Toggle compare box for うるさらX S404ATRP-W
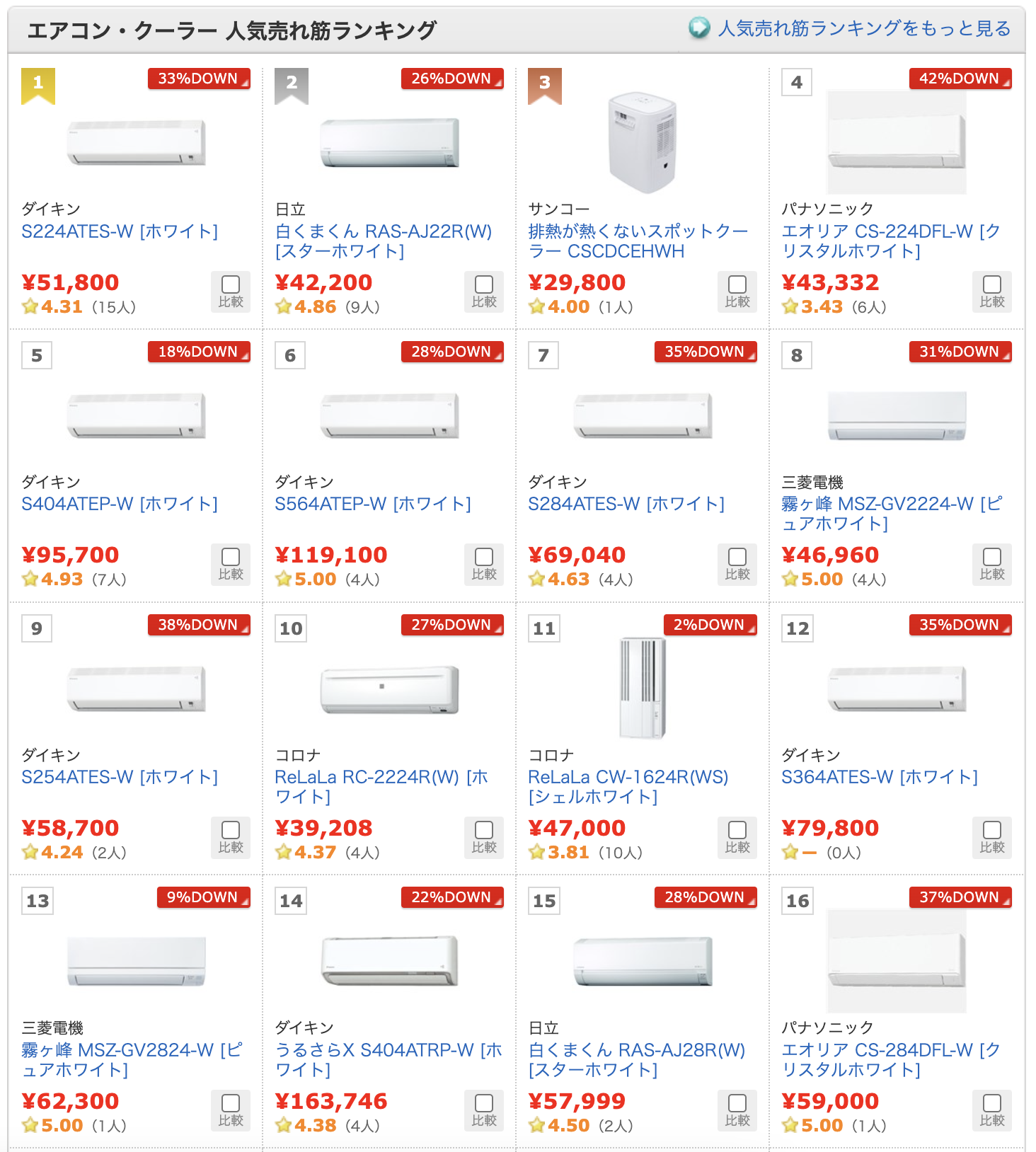 click(x=484, y=1102)
